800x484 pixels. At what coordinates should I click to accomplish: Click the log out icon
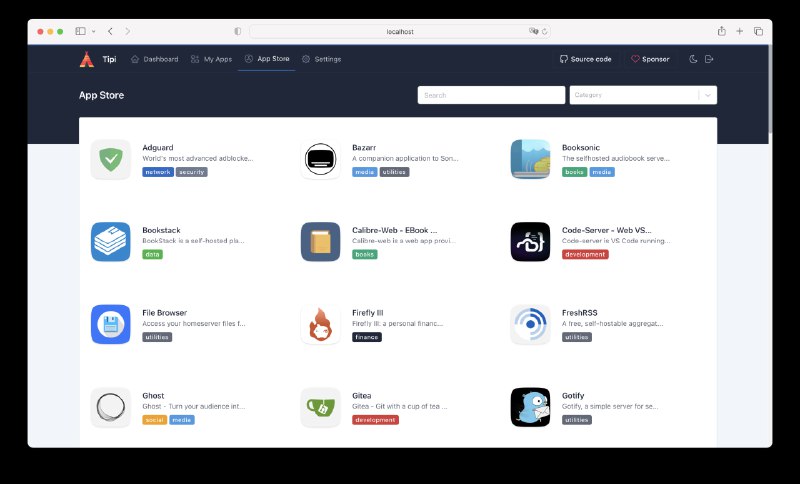pos(709,59)
